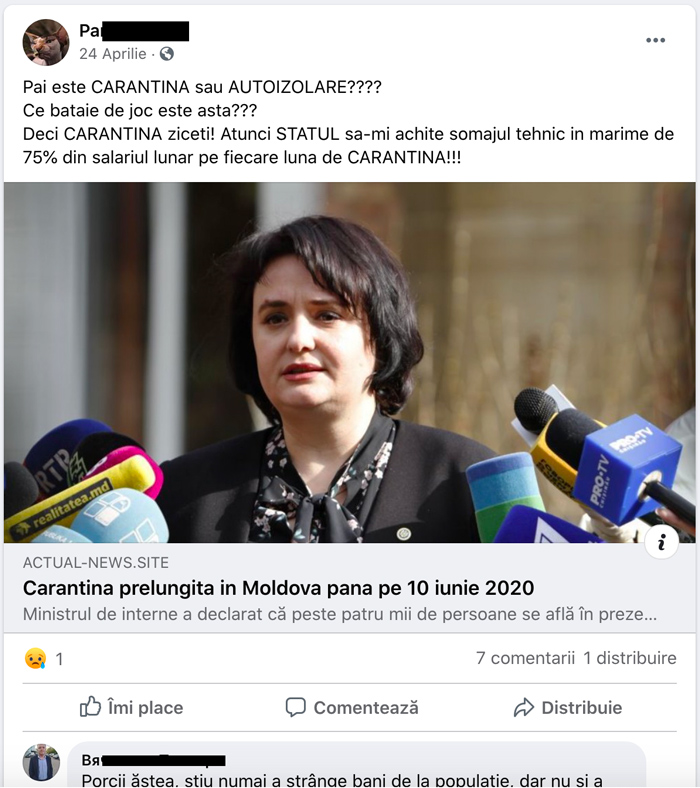View the 1 distribuire shares
Viewport: 700px width, 788px height.
(x=630, y=658)
